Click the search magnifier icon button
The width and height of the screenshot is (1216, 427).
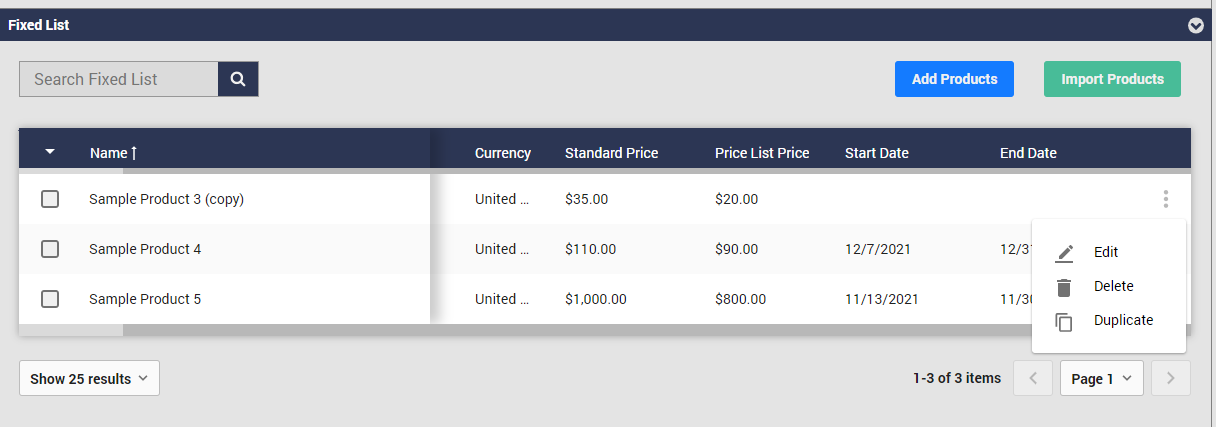pyautogui.click(x=238, y=79)
